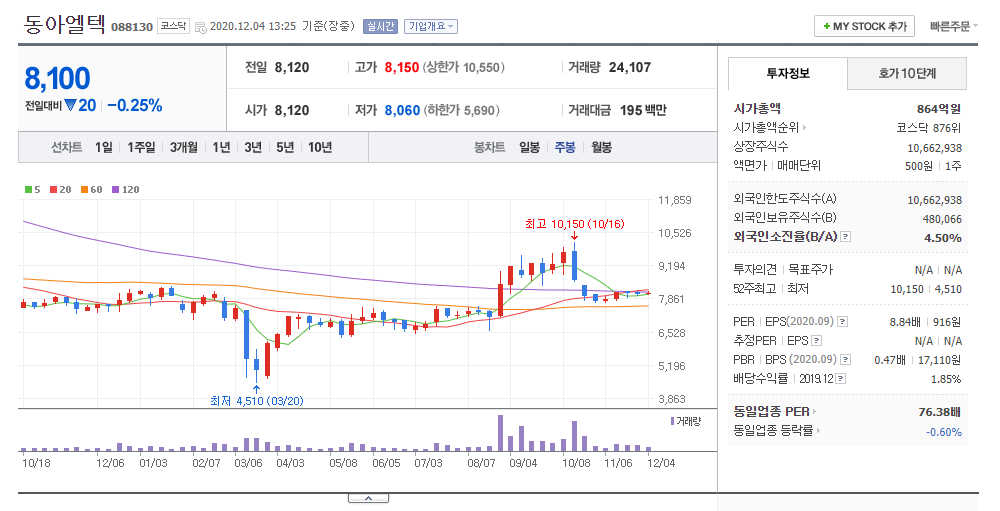Click the 최저 4,510 (03/20) chart marker

[256, 401]
